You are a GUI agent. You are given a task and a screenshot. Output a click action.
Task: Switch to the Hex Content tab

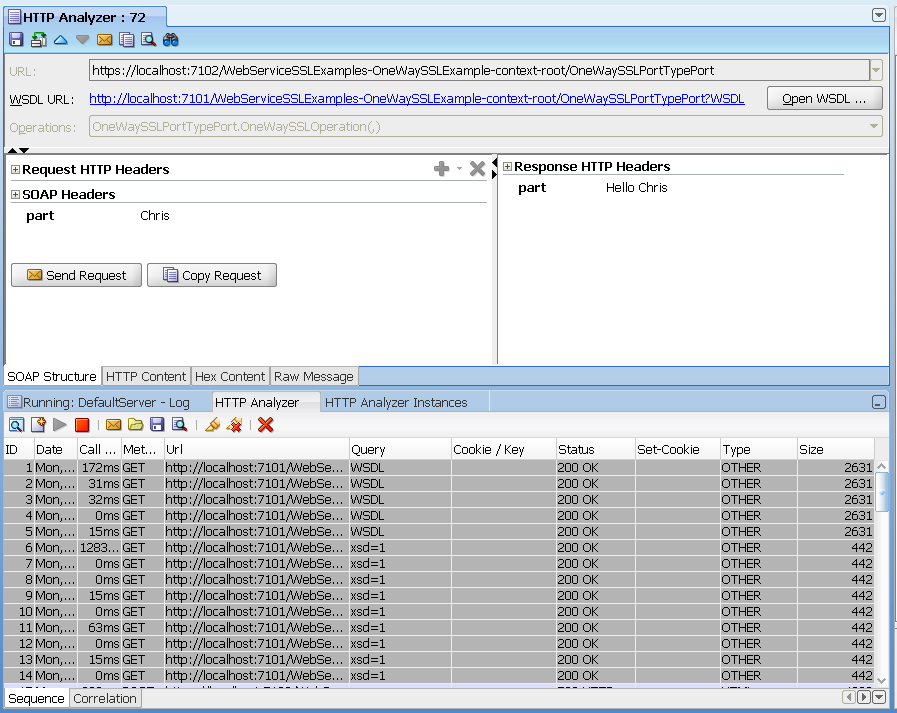[x=230, y=377]
